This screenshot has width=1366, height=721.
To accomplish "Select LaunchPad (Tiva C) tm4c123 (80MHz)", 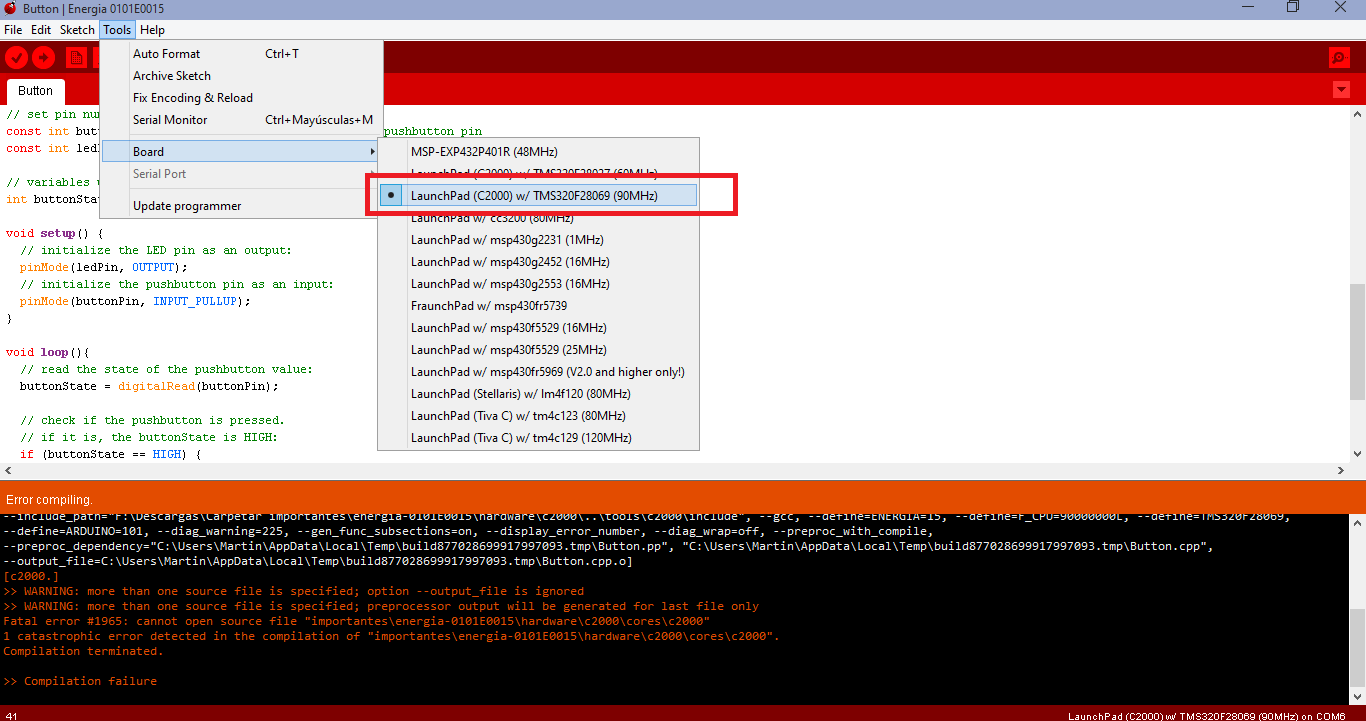I will [538, 416].
